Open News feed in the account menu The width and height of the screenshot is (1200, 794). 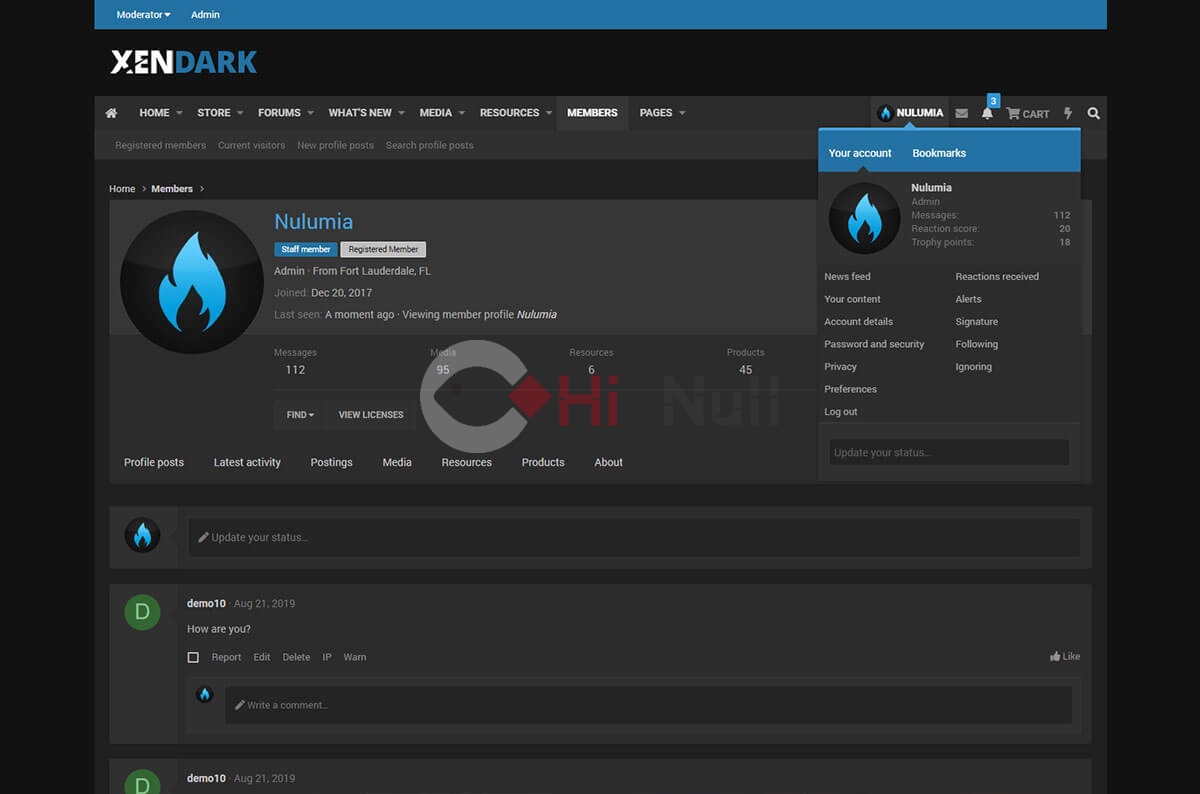[x=847, y=277]
